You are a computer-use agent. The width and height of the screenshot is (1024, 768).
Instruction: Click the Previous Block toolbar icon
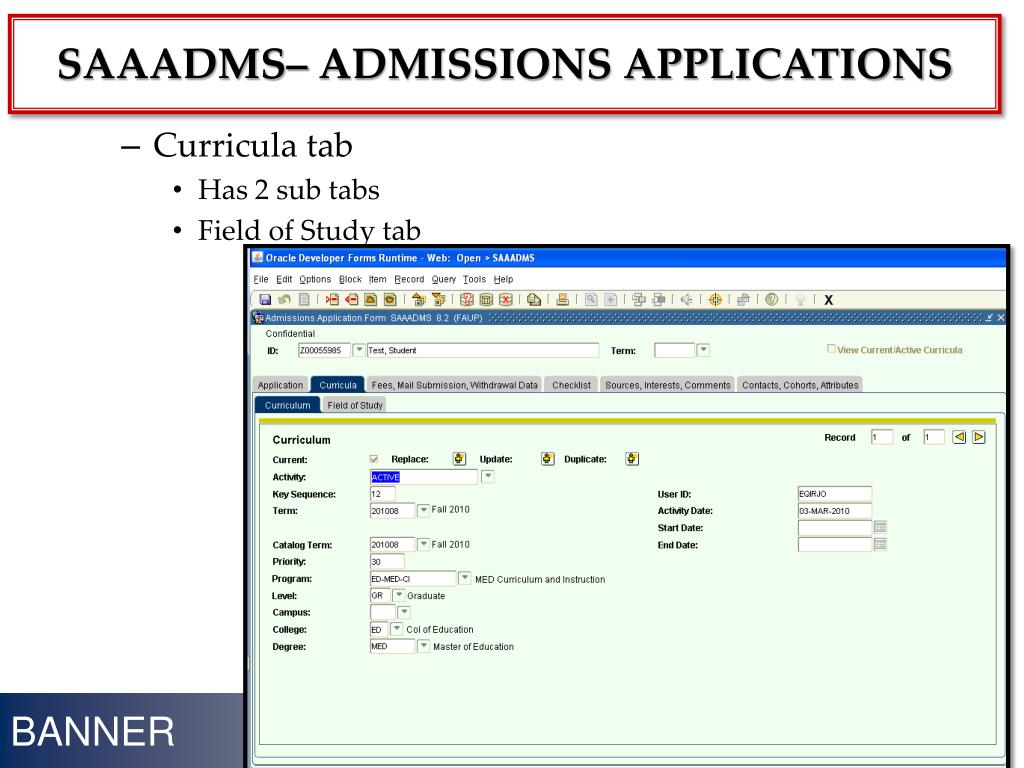coord(419,300)
